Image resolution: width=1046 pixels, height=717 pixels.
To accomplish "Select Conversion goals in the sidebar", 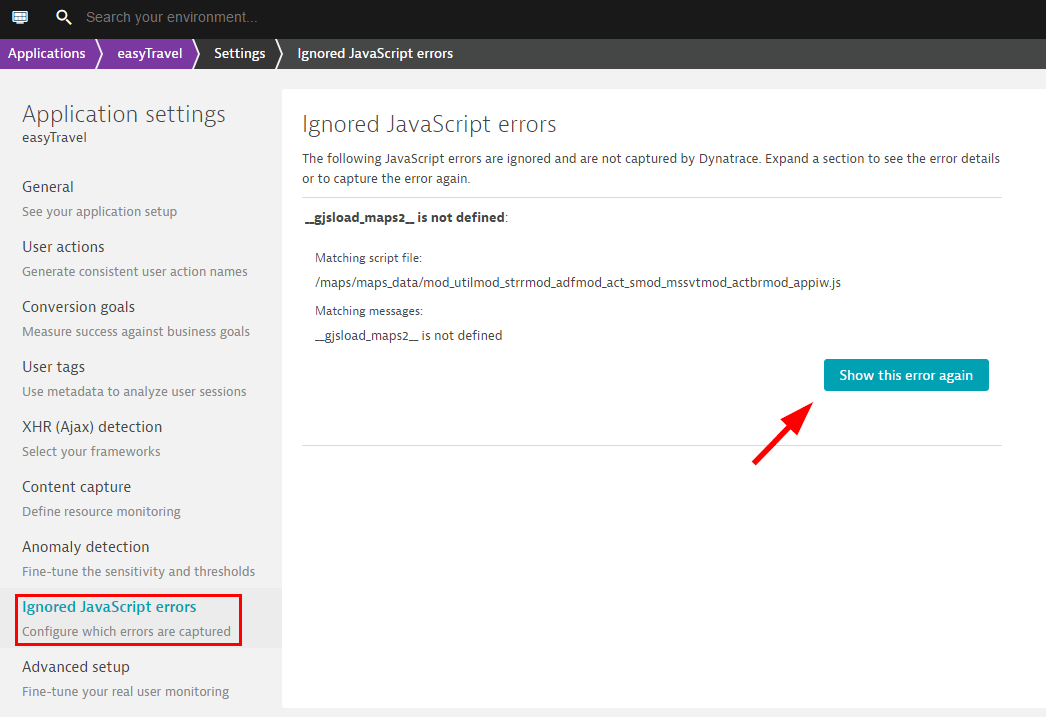I will pyautogui.click(x=78, y=307).
